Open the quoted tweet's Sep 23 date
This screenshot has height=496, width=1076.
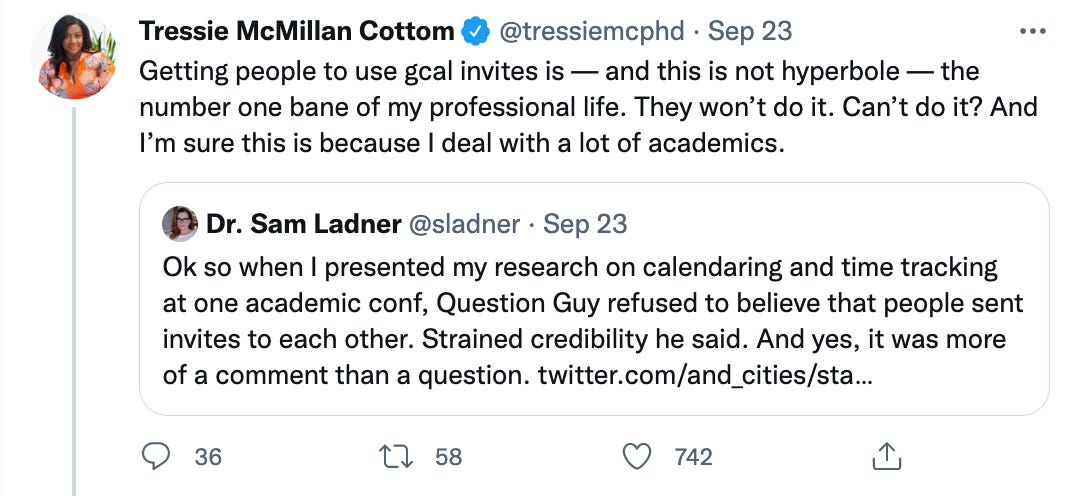coord(585,224)
